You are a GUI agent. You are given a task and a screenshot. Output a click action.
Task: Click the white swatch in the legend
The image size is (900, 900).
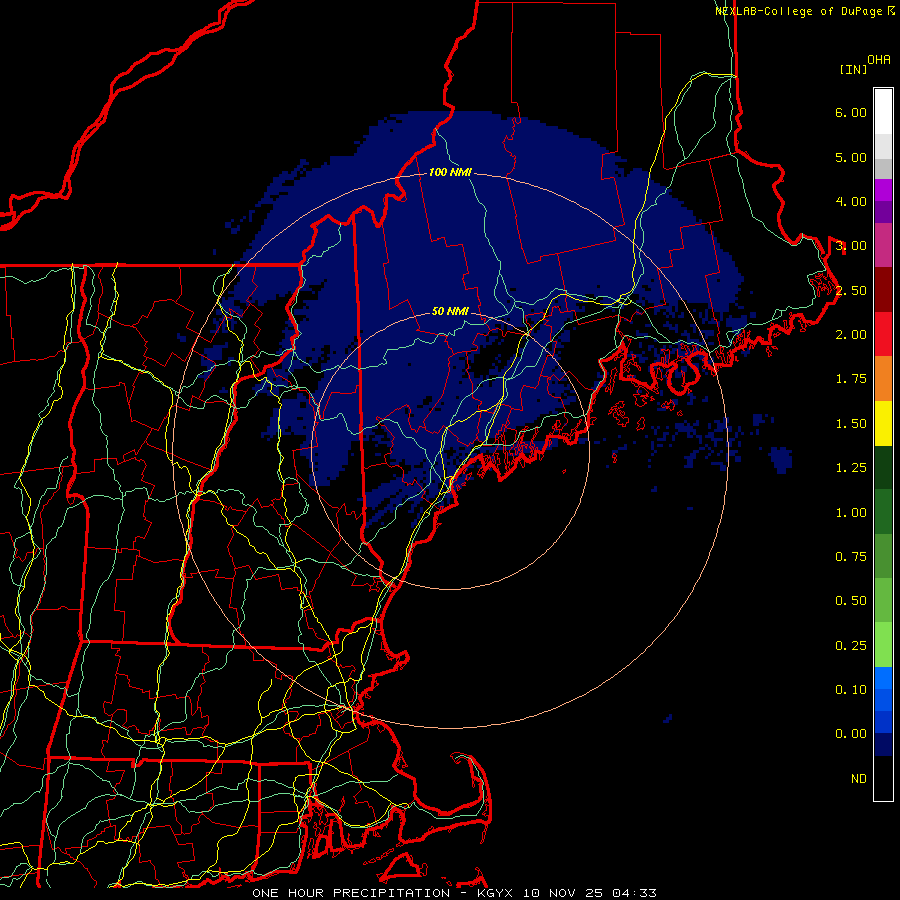883,111
